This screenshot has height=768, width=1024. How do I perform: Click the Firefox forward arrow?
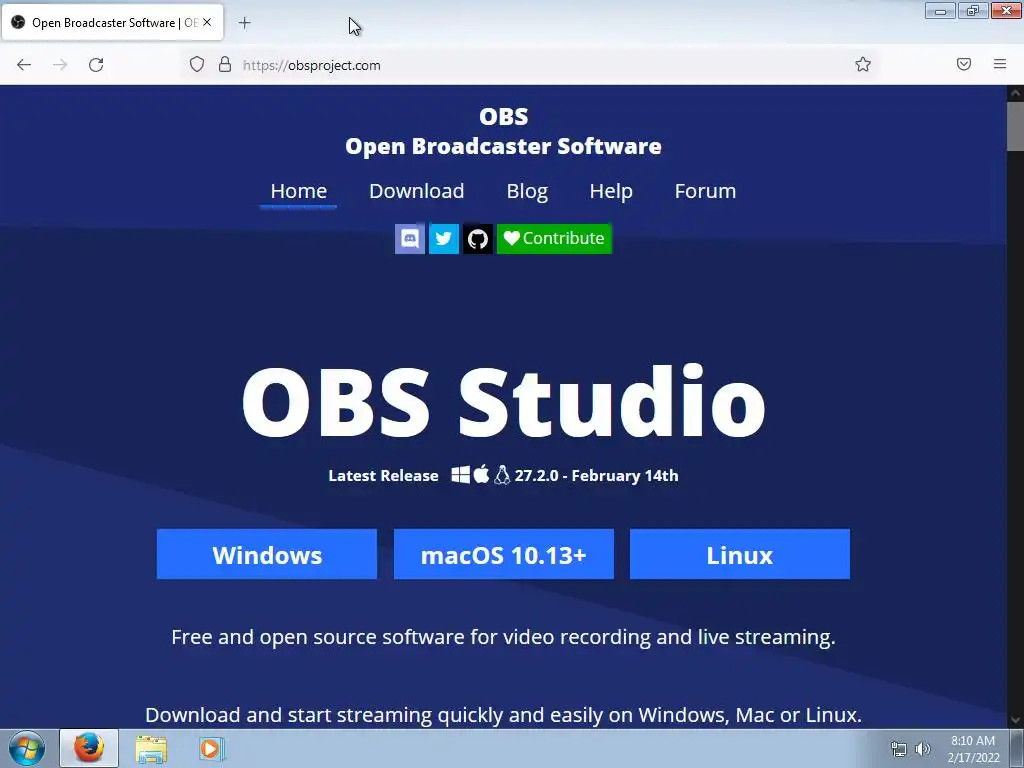(x=60, y=65)
